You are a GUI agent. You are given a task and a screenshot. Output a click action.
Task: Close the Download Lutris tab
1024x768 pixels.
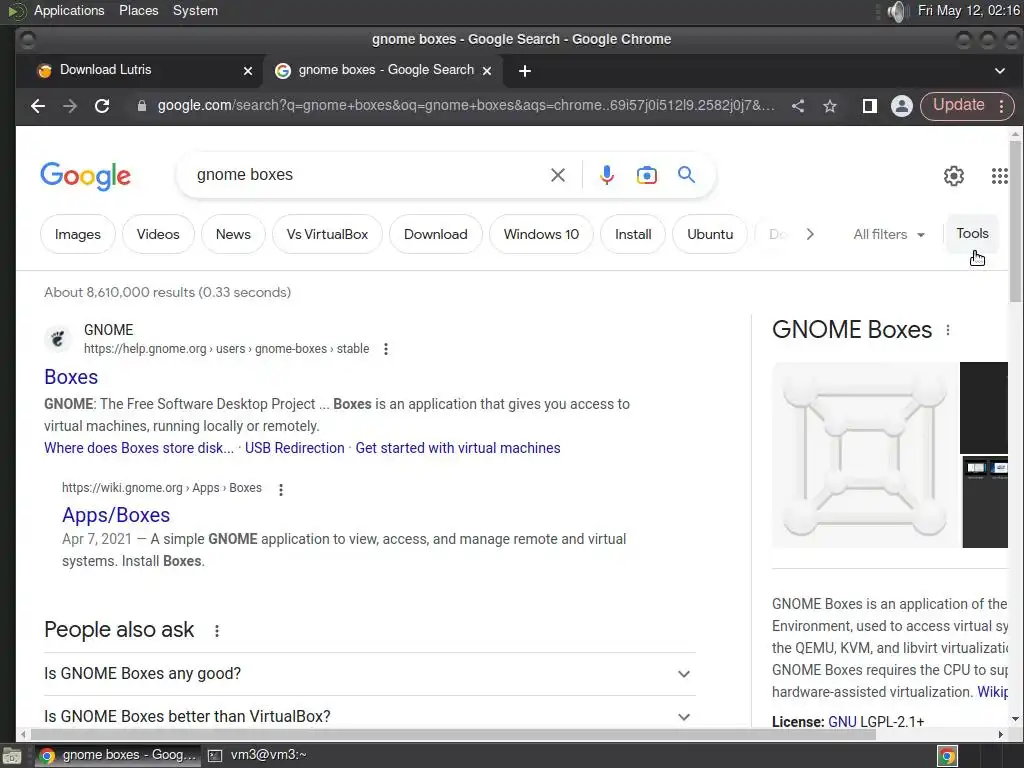248,71
